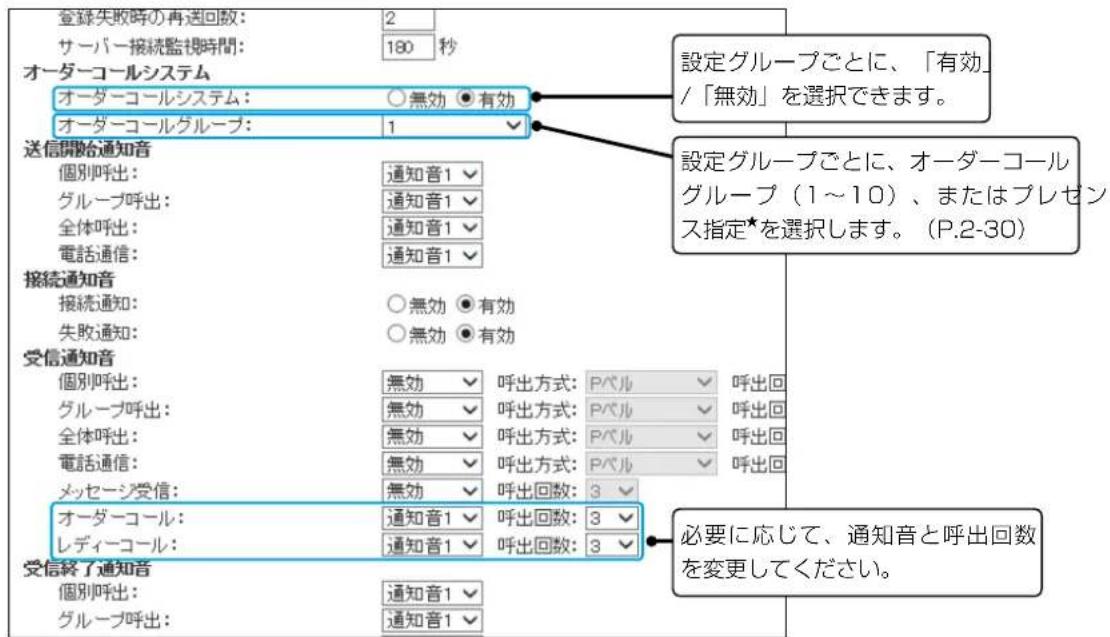Open the レディーコール 通知音1 dropdown
The height and width of the screenshot is (637, 1110).
pos(432,545)
